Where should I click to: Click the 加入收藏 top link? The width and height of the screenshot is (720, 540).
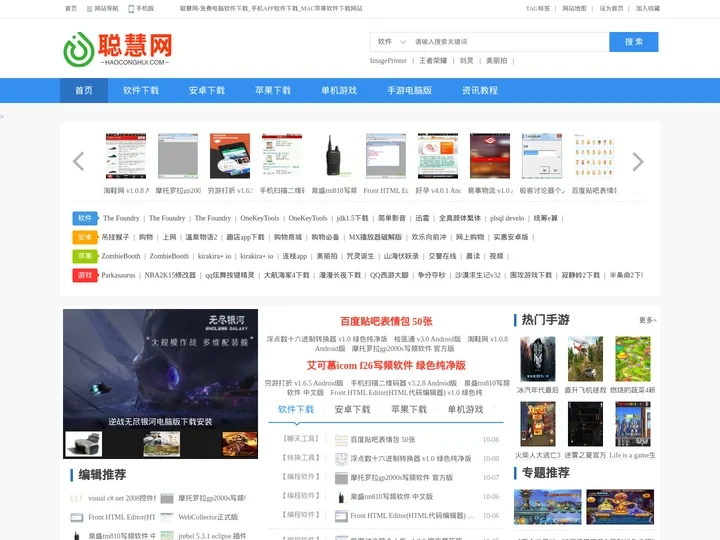coord(647,8)
